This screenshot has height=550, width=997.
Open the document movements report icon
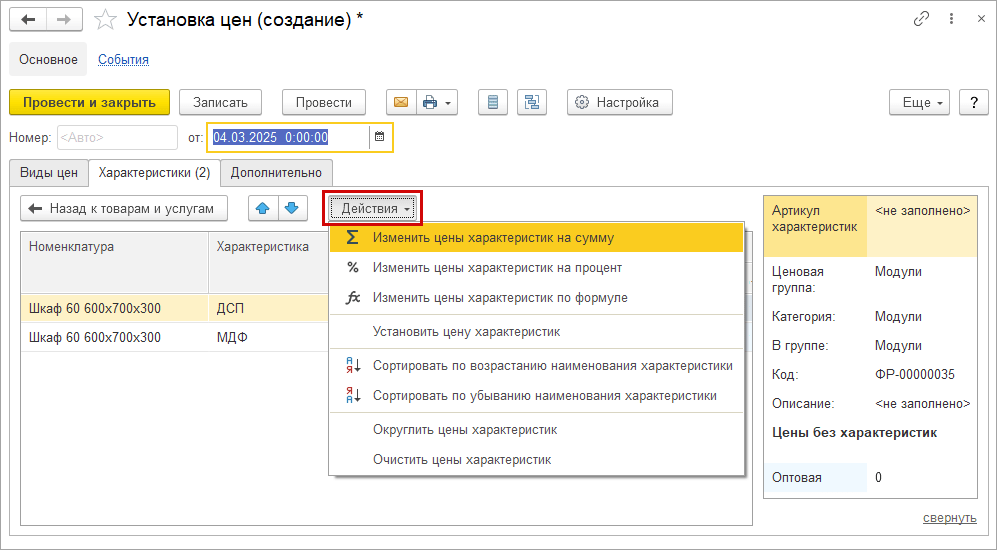[493, 102]
